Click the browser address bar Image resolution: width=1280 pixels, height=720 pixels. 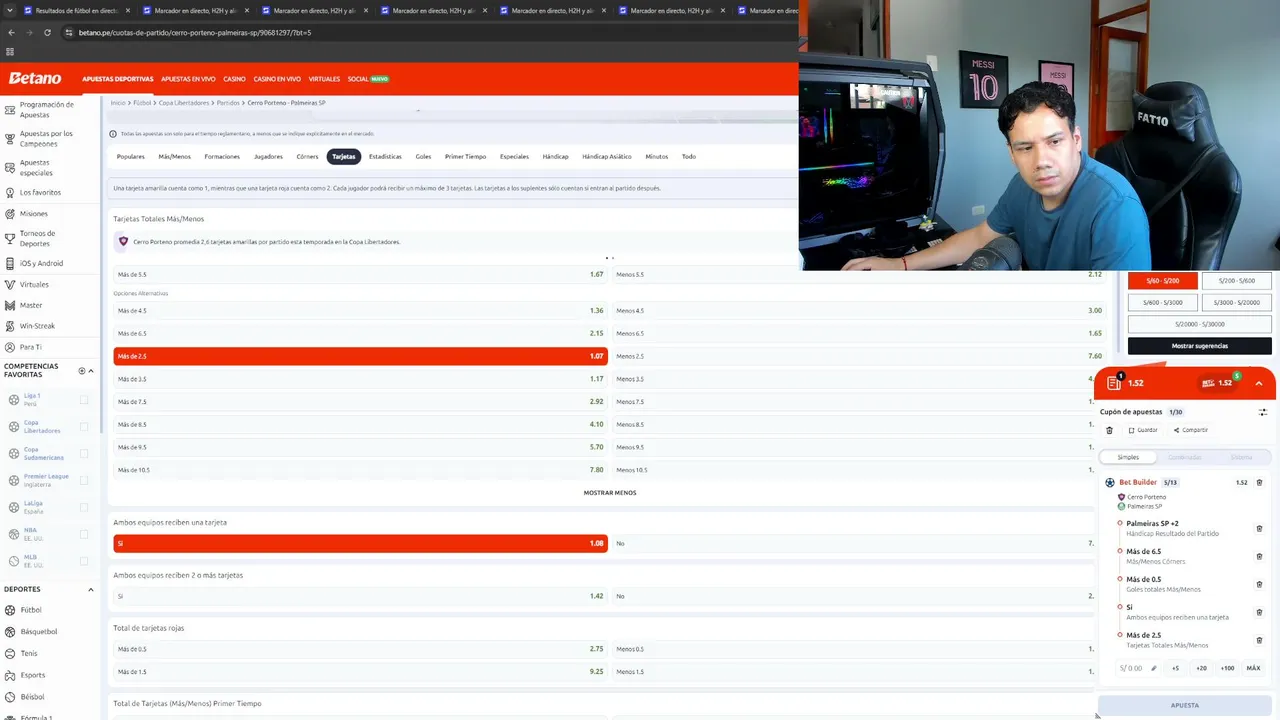tap(430, 32)
